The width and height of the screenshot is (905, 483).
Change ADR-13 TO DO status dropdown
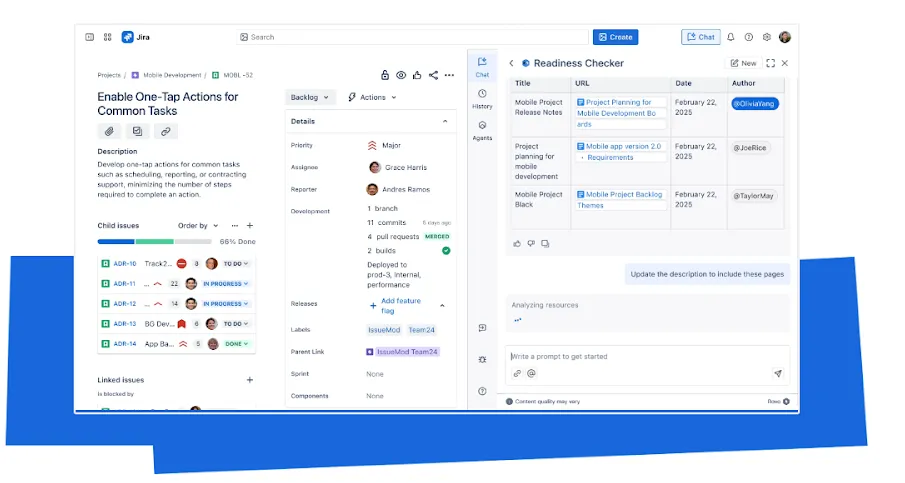coord(235,324)
